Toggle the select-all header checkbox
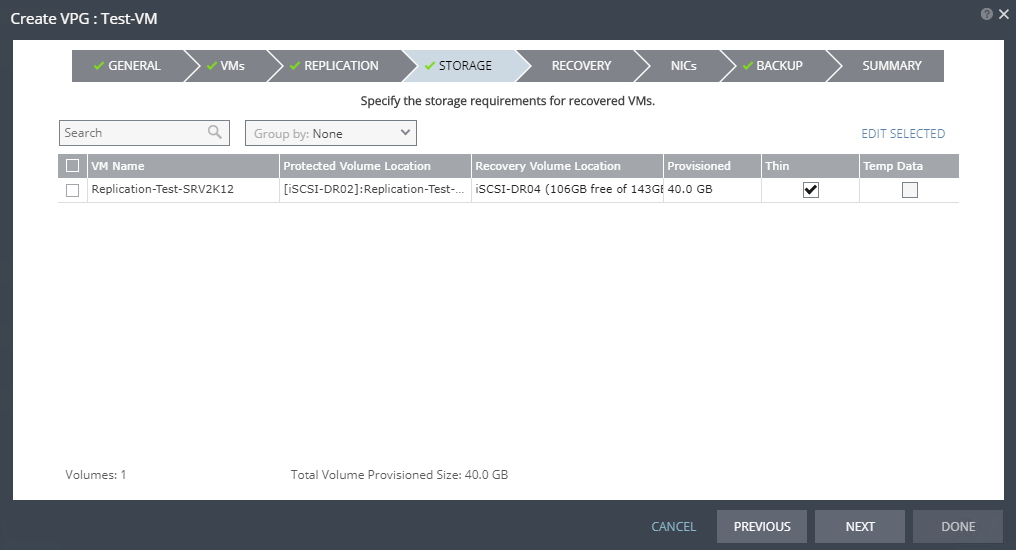1016x550 pixels. click(x=72, y=166)
